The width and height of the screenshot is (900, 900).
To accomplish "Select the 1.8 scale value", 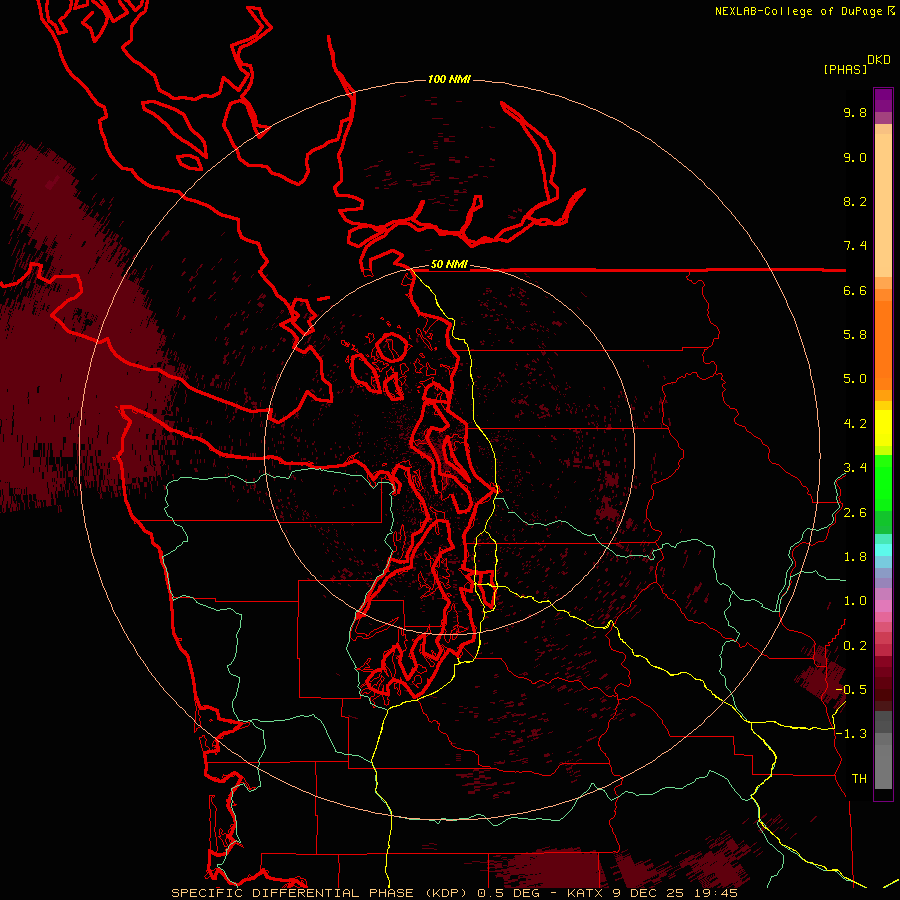I will pos(855,557).
